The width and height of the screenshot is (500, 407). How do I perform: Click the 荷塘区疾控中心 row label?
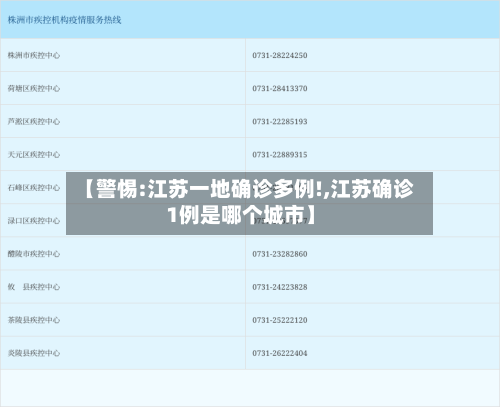[34, 88]
